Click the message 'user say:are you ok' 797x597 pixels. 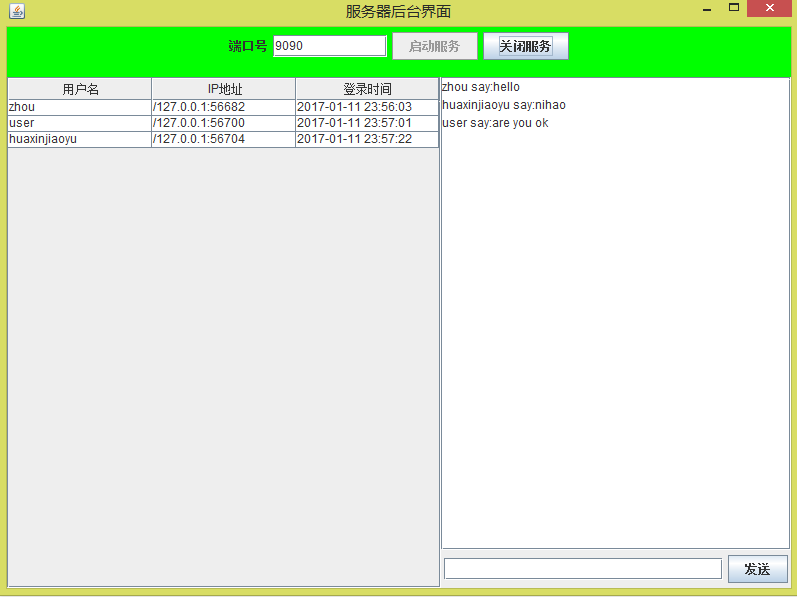click(x=495, y=123)
